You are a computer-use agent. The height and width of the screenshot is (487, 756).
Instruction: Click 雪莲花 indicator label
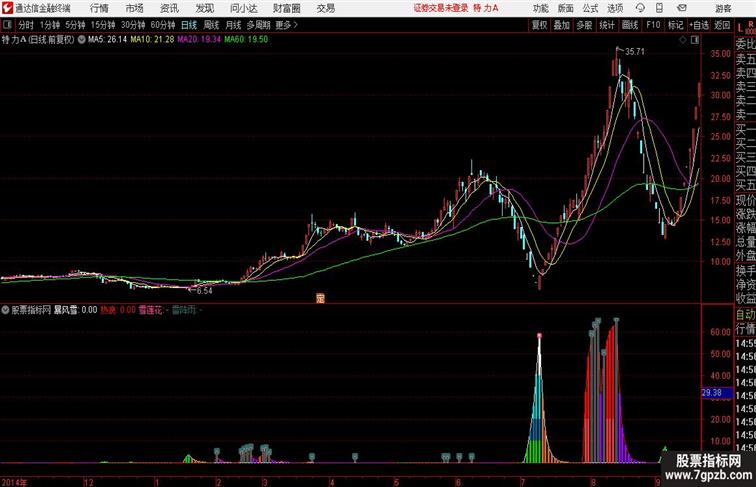click(154, 310)
